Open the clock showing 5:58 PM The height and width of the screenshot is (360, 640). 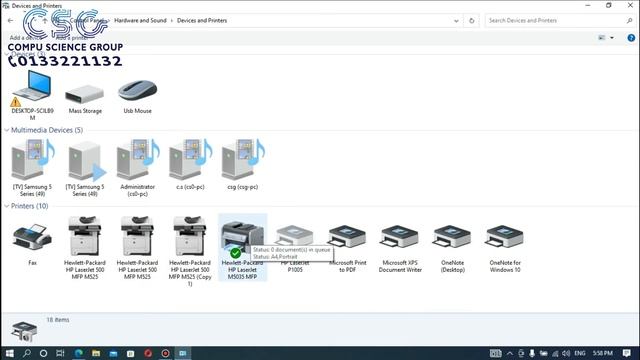click(x=603, y=353)
